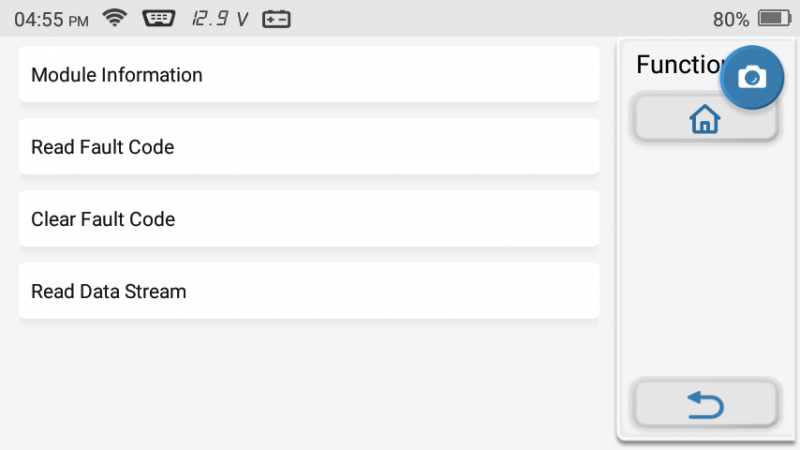Tap the Wi-Fi status icon

click(115, 18)
